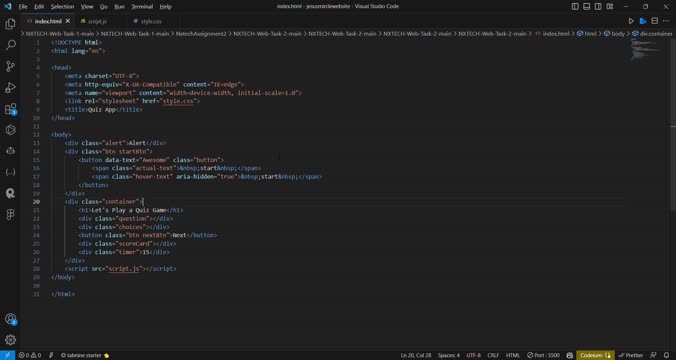Click the Prettier status bar item
This screenshot has height=360, width=676.
tap(631, 355)
